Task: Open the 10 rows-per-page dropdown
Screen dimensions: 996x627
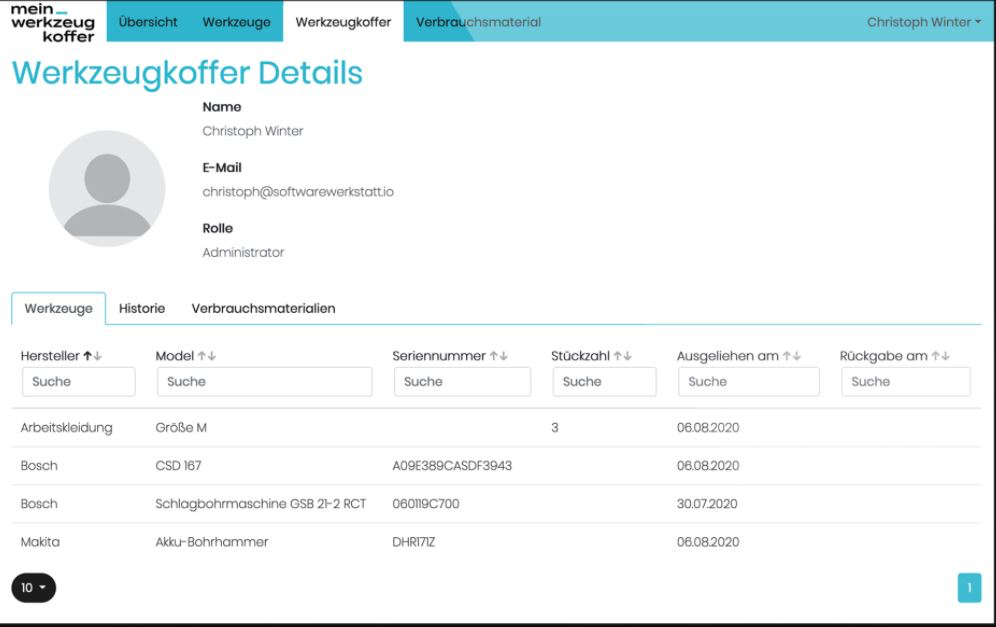Action: 34,588
